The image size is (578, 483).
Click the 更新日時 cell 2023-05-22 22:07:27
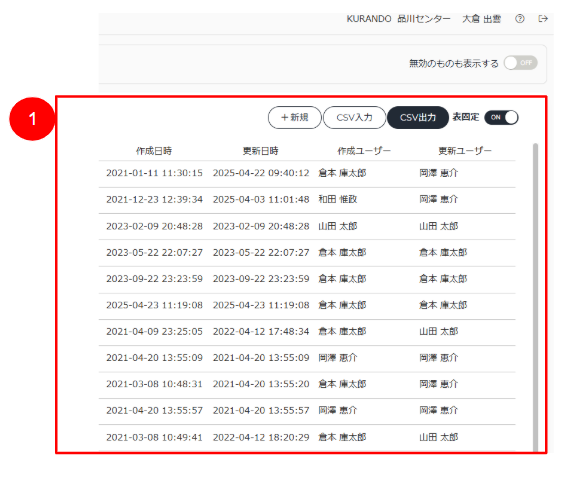coord(261,253)
